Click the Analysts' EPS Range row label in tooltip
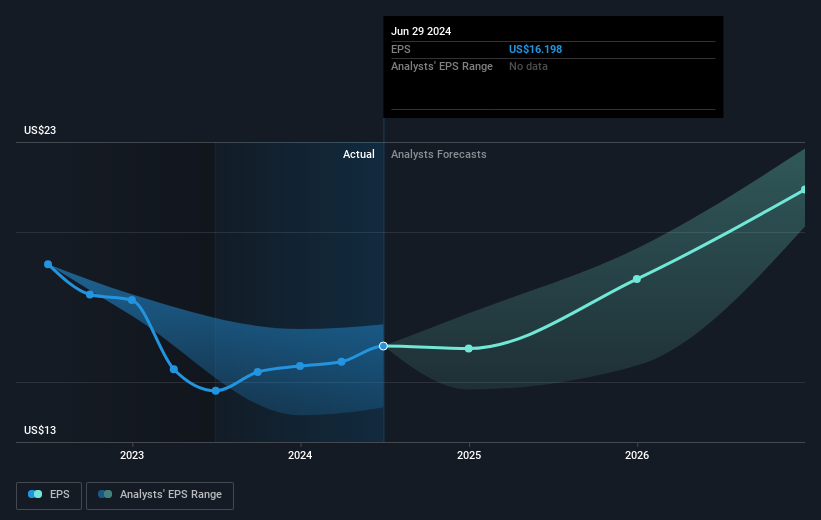This screenshot has height=520, width=821. [442, 67]
